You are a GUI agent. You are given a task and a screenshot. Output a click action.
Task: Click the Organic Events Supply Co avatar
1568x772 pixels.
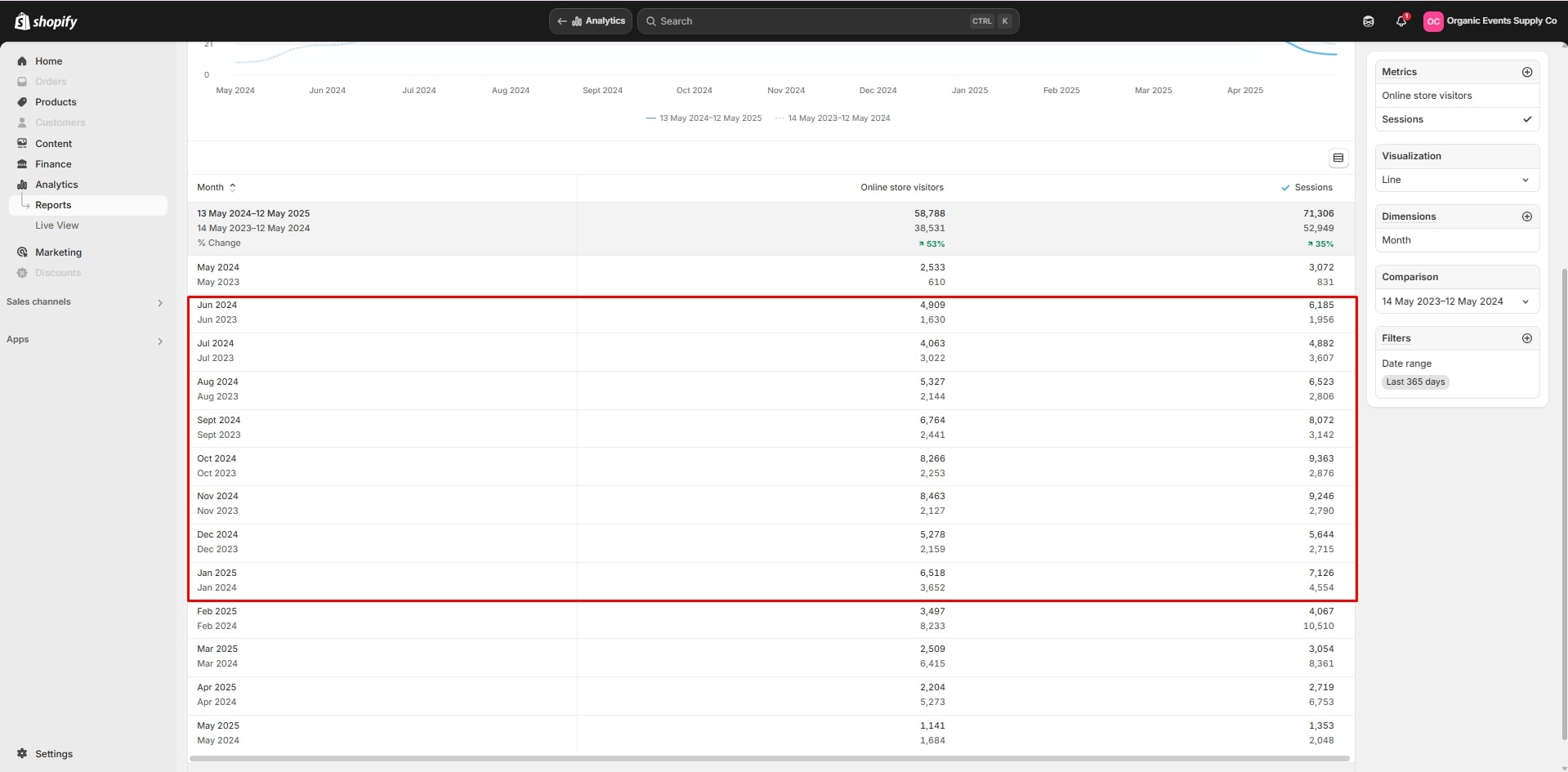1432,21
